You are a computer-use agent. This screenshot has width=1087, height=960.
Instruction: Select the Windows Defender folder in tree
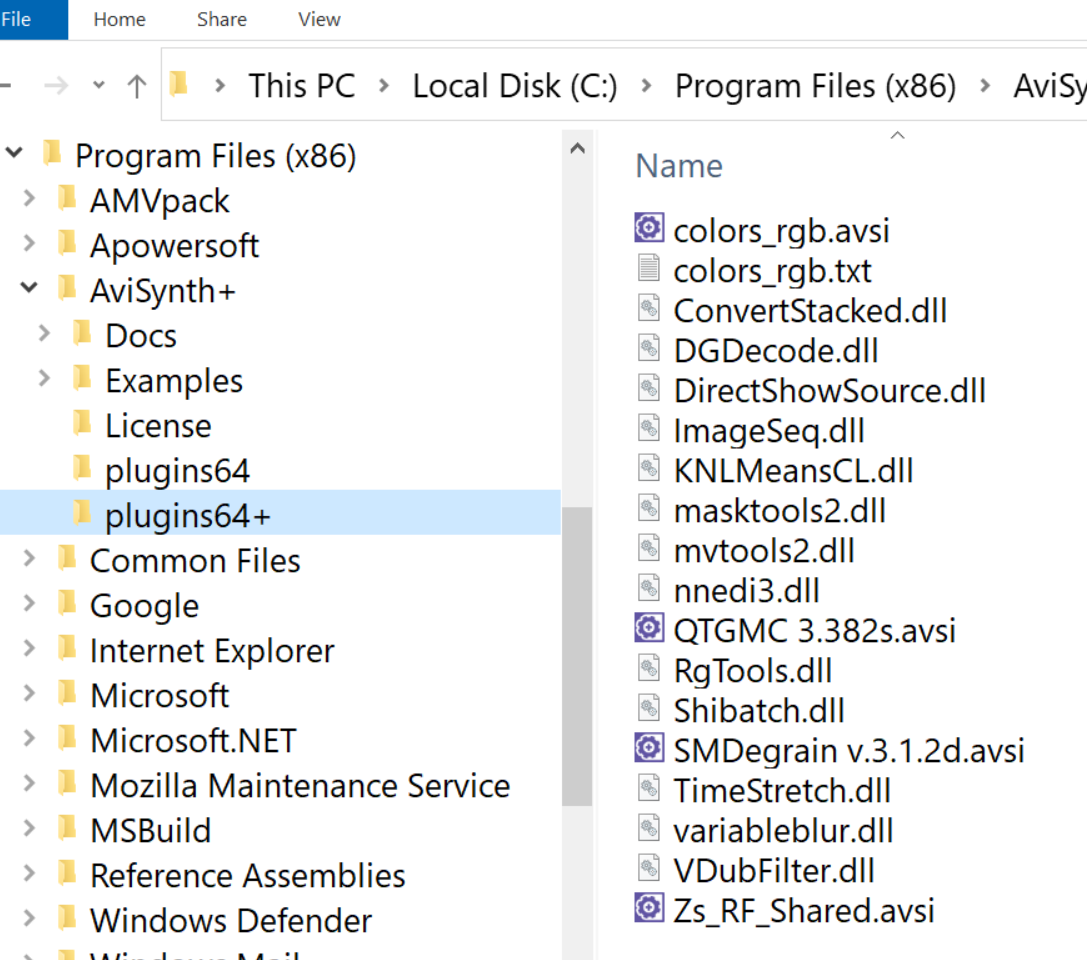[231, 920]
